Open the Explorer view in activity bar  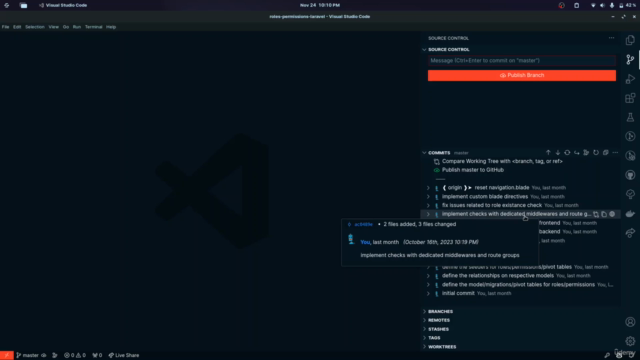pos(630,40)
